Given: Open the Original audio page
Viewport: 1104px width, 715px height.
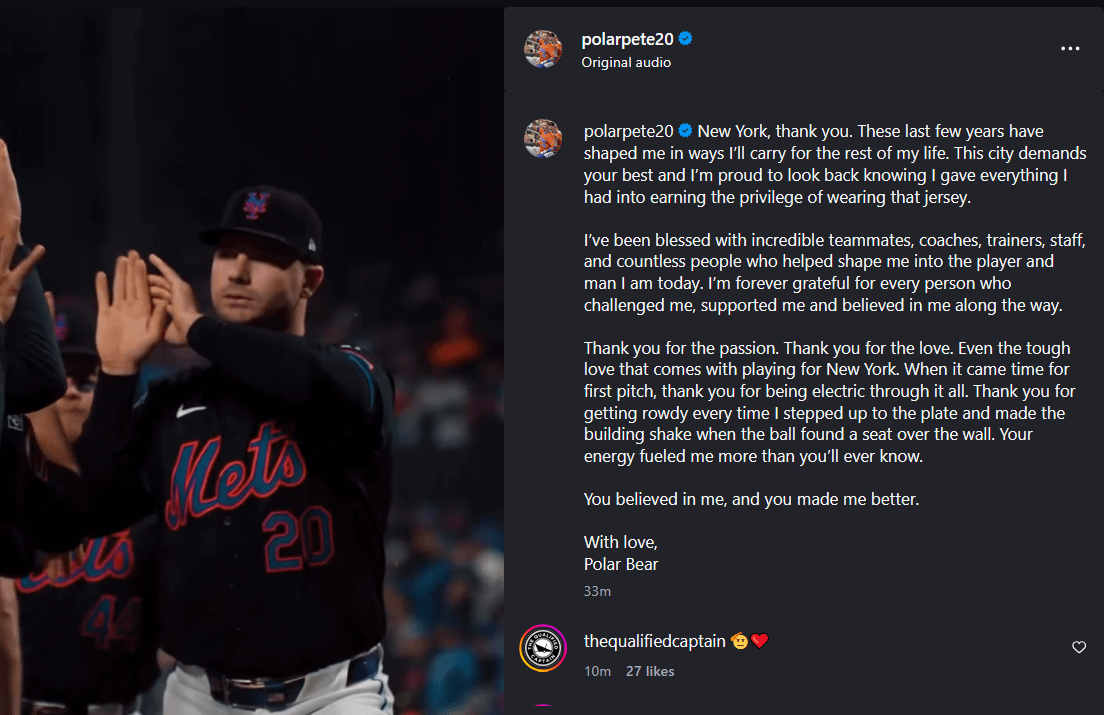Looking at the screenshot, I should coord(626,62).
